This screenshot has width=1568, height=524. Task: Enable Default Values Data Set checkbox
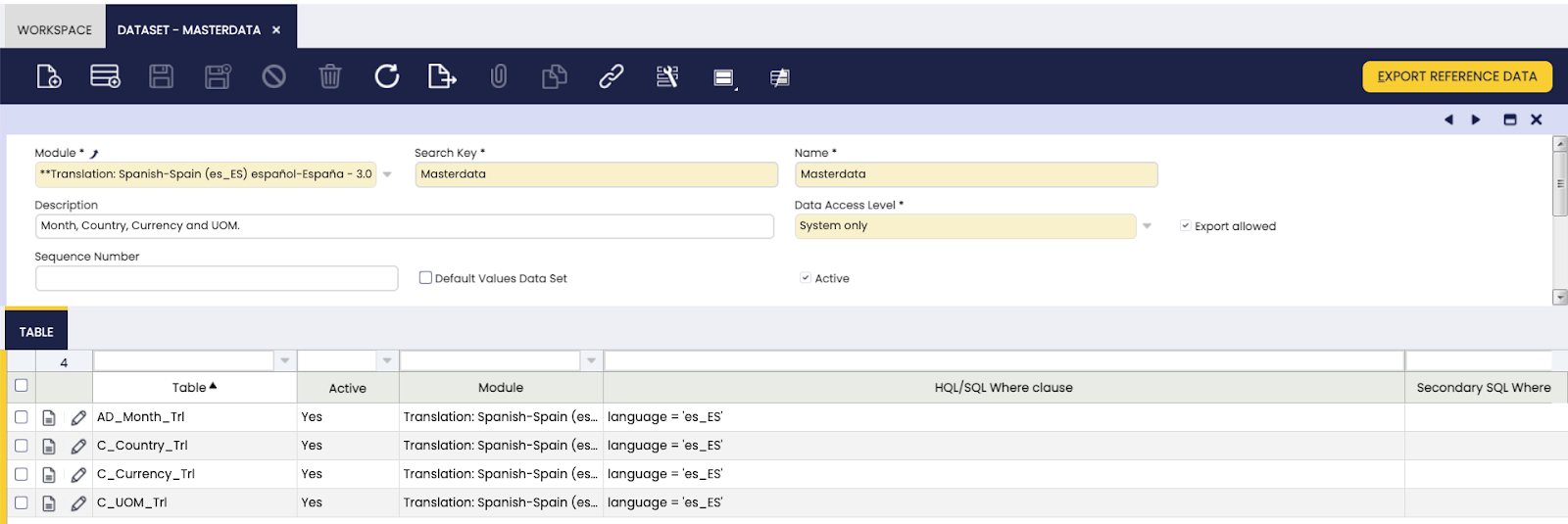point(425,278)
